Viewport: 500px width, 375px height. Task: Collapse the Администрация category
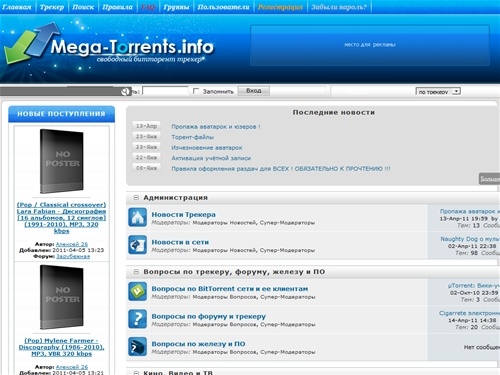(x=136, y=198)
